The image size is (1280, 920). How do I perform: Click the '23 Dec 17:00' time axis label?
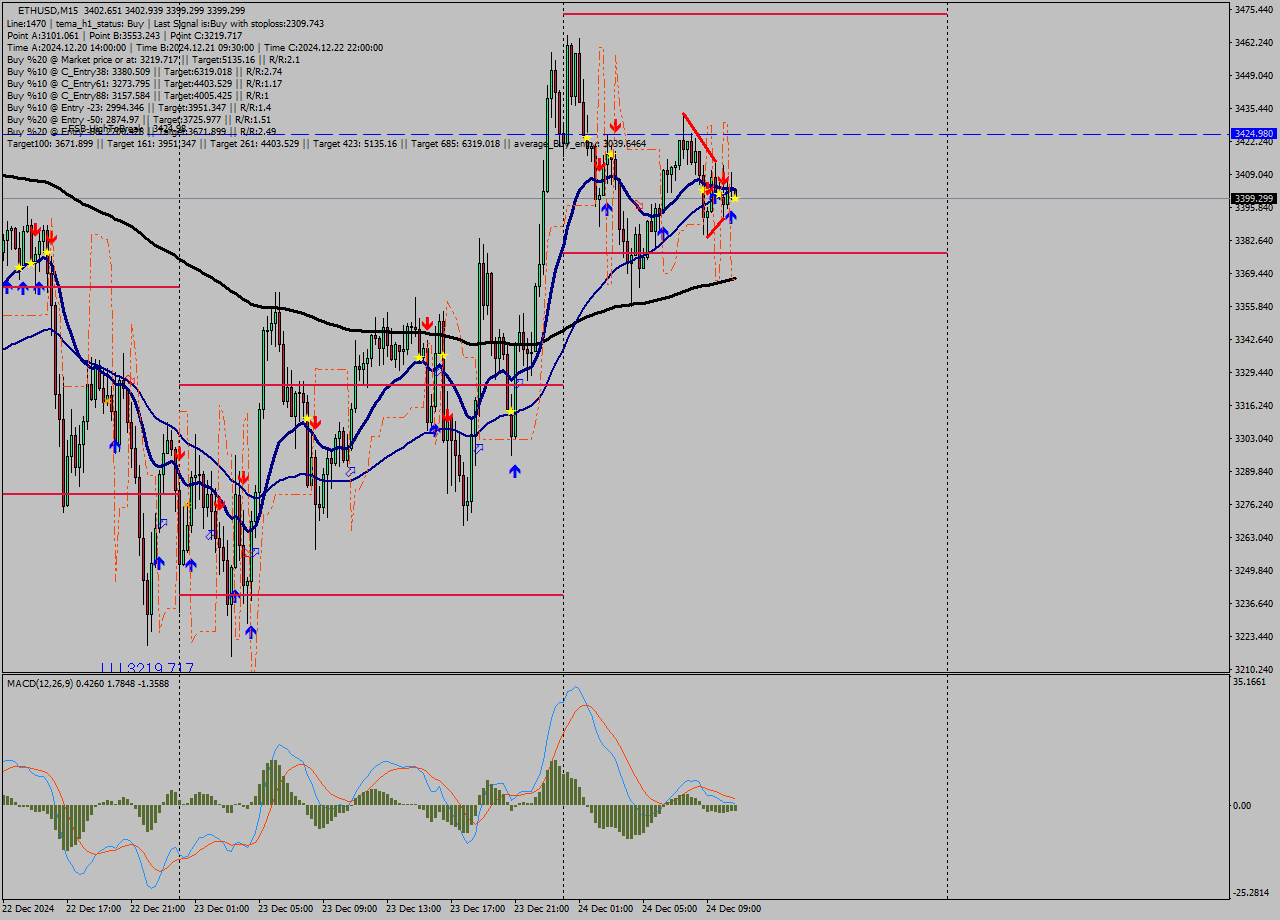477,909
